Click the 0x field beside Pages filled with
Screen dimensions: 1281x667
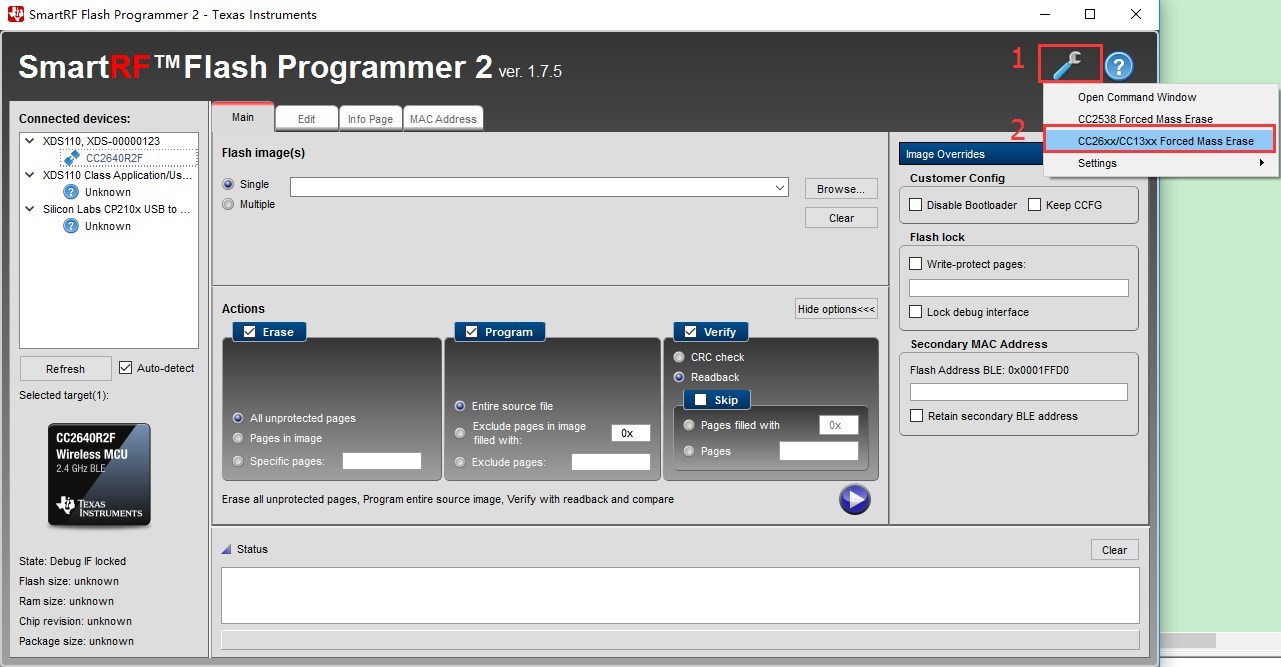838,425
